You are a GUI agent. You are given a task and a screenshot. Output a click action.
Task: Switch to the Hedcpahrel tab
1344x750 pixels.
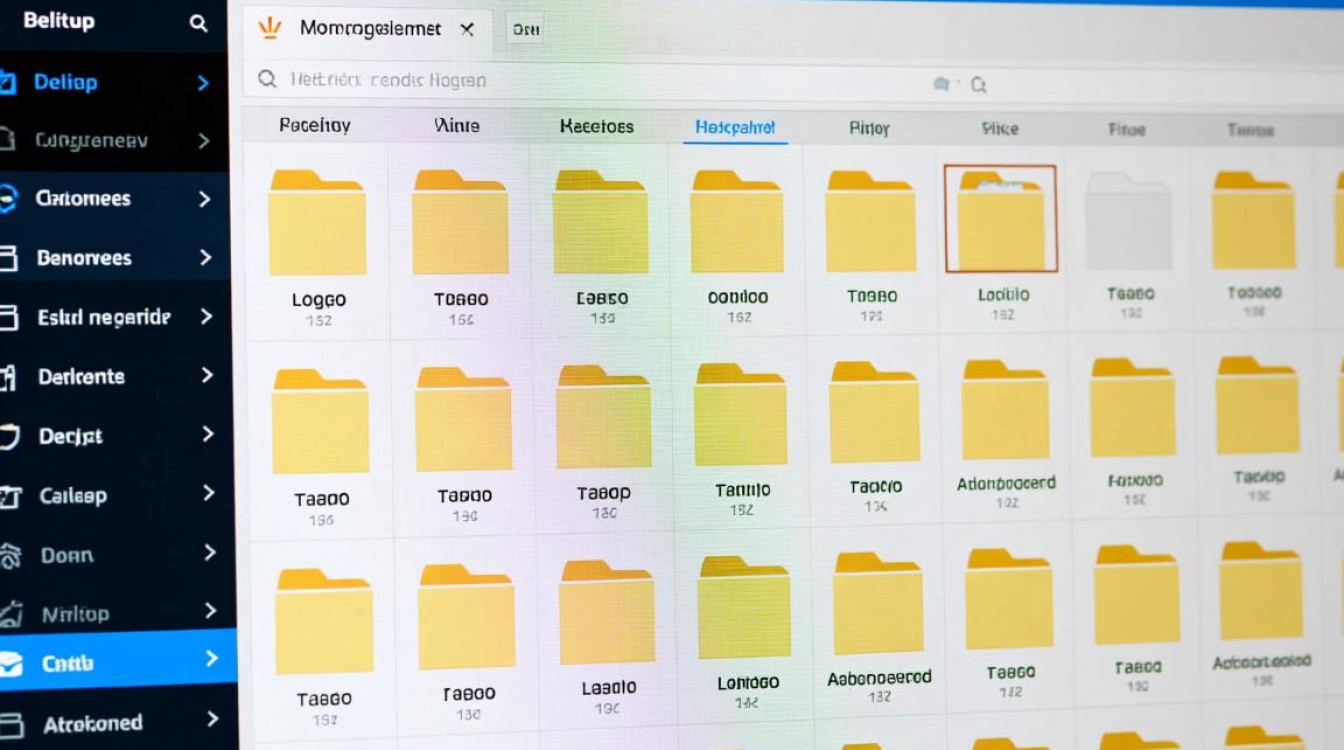pyautogui.click(x=735, y=128)
